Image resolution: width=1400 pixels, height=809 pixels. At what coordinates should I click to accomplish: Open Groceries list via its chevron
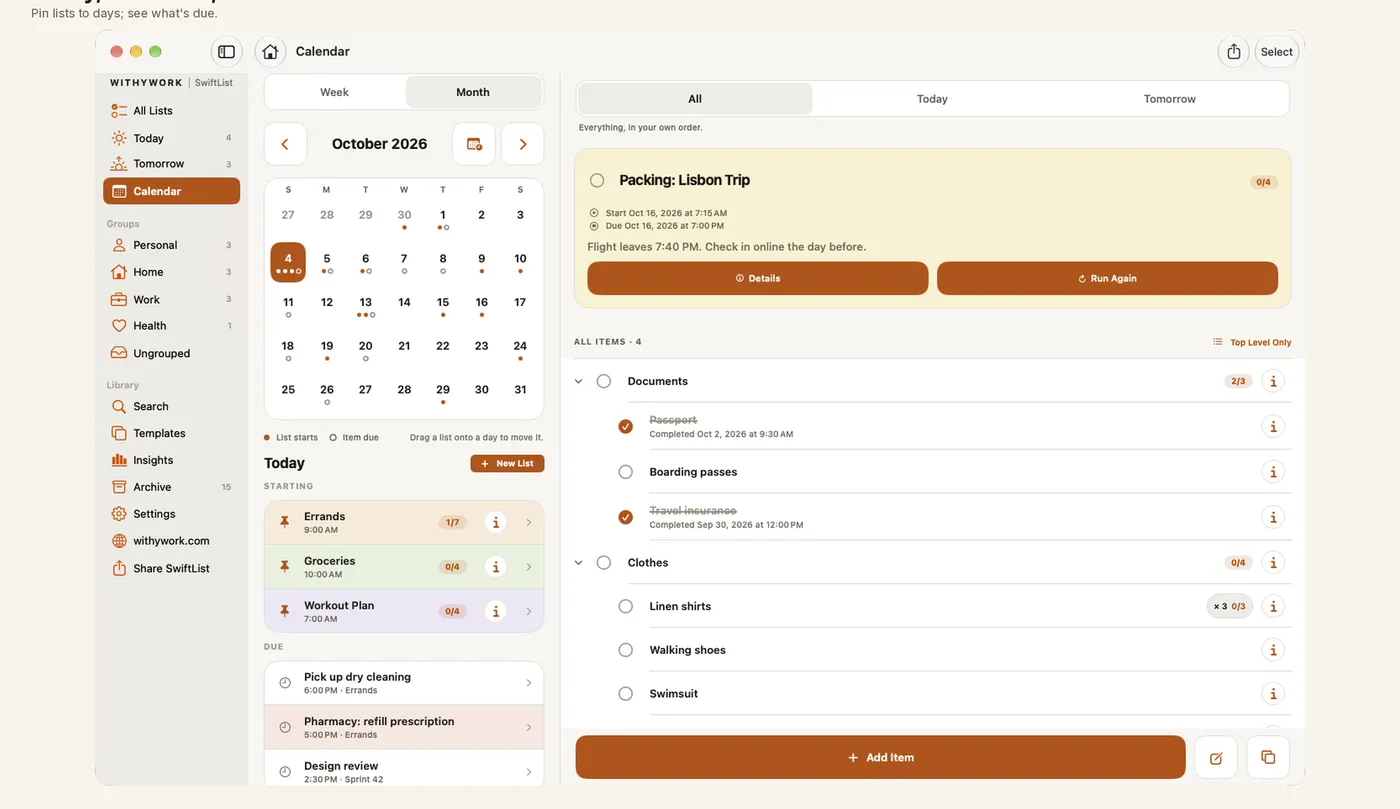tap(529, 567)
